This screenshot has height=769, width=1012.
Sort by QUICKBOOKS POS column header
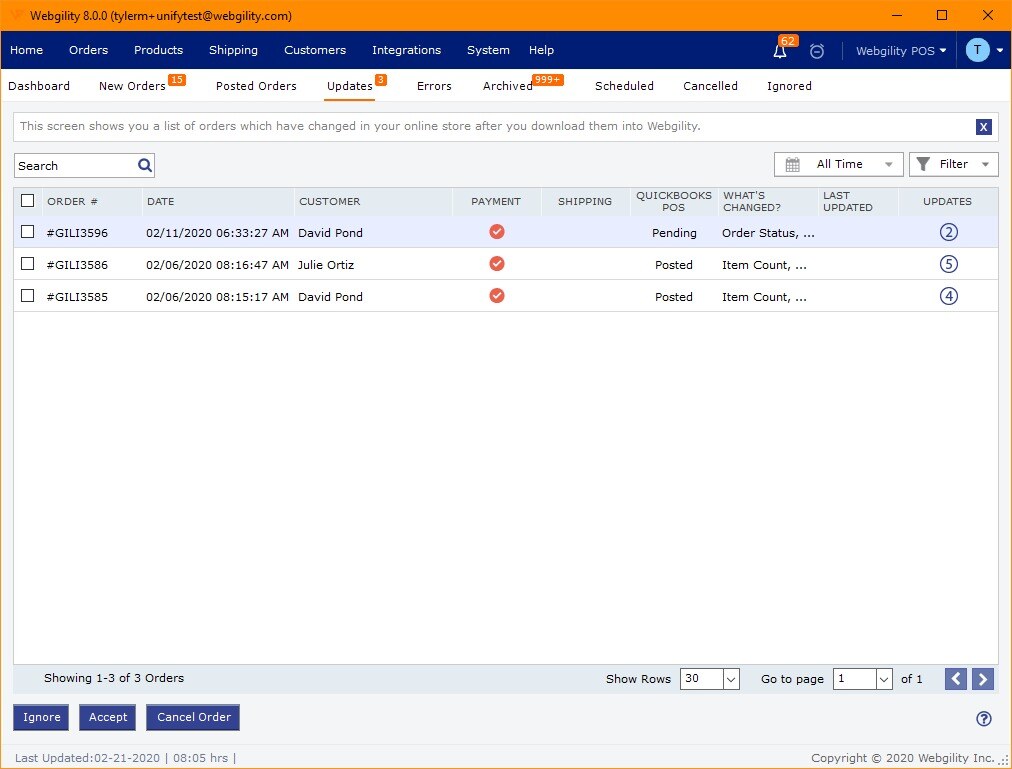pyautogui.click(x=674, y=201)
